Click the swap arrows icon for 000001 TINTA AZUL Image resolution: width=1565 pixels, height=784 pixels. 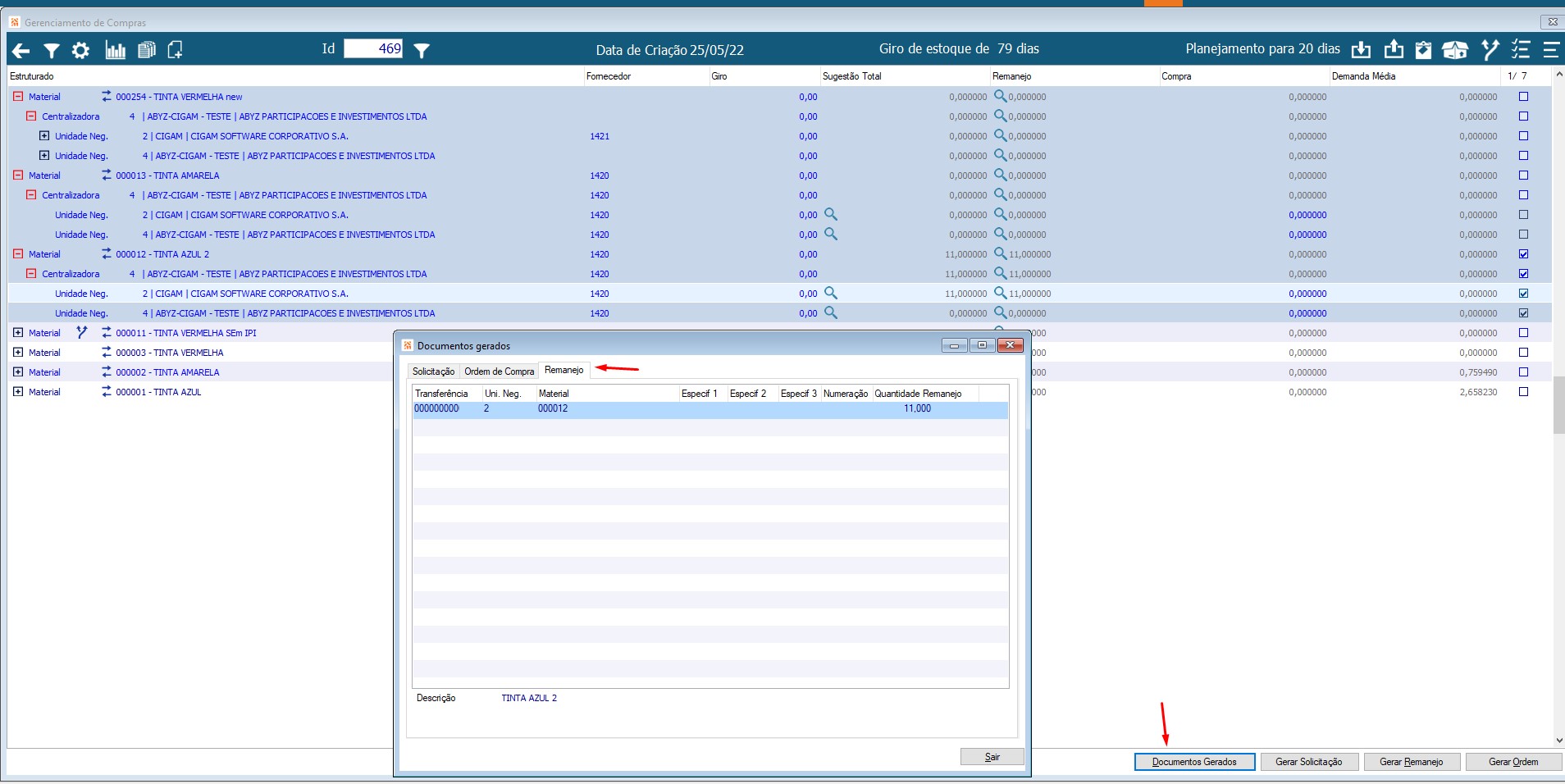(x=106, y=391)
